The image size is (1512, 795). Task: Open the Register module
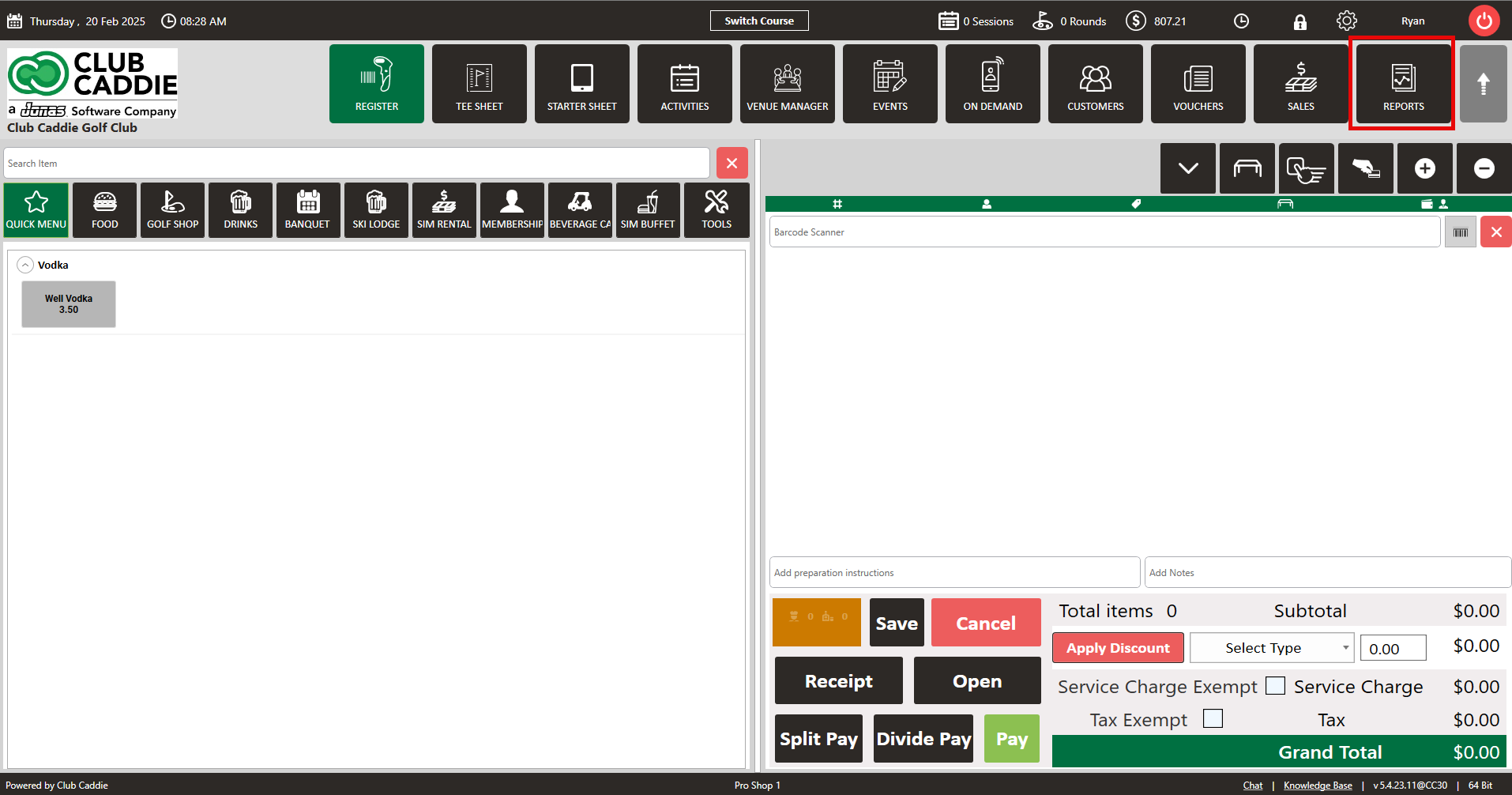coord(377,84)
